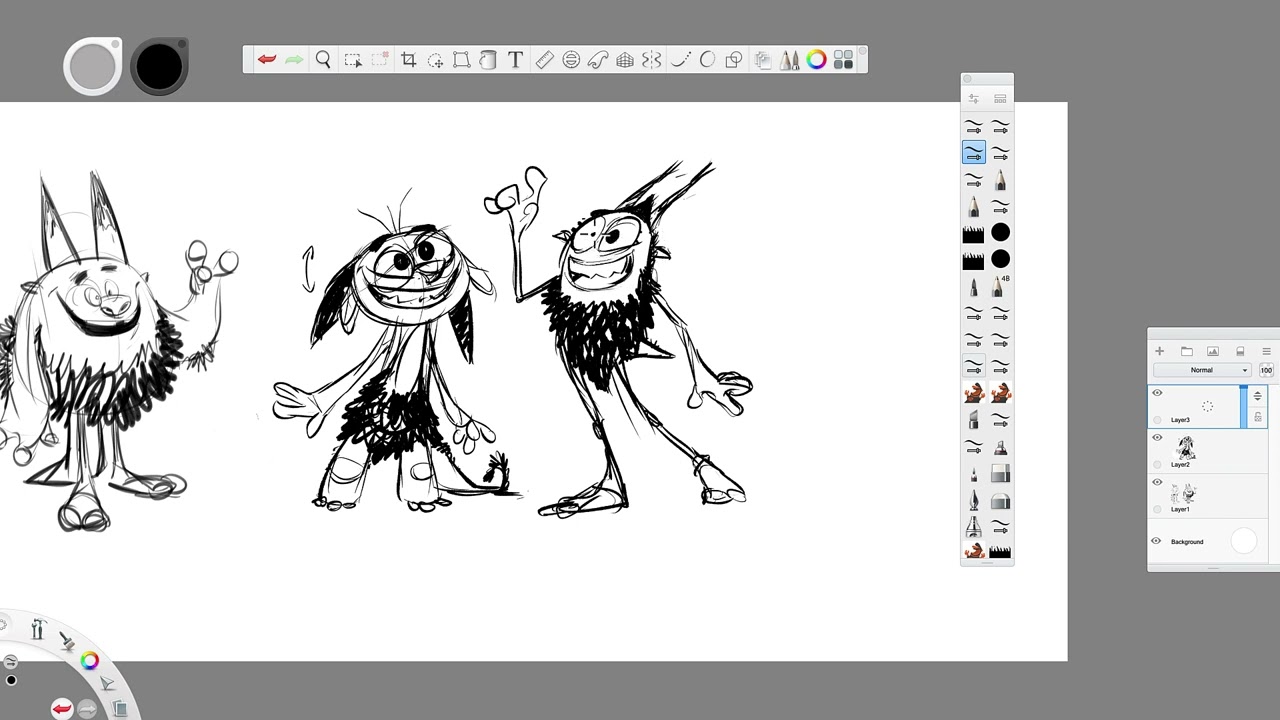The height and width of the screenshot is (720, 1280).
Task: Click the green Redo arrow in top toolbar
Action: click(x=294, y=60)
